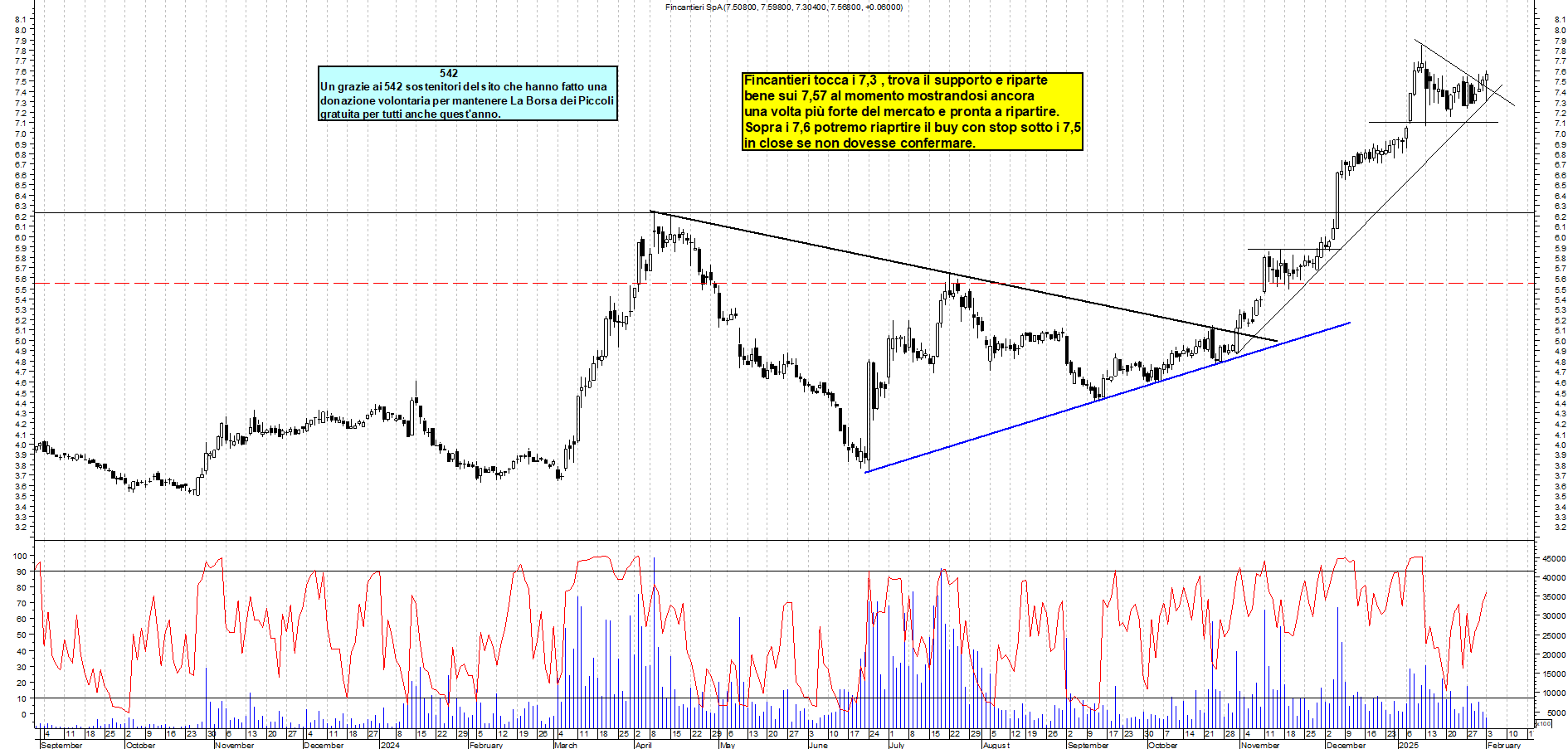Click the Fincantieri SpA chart title
The width and height of the screenshot is (1568, 749).
point(784,7)
